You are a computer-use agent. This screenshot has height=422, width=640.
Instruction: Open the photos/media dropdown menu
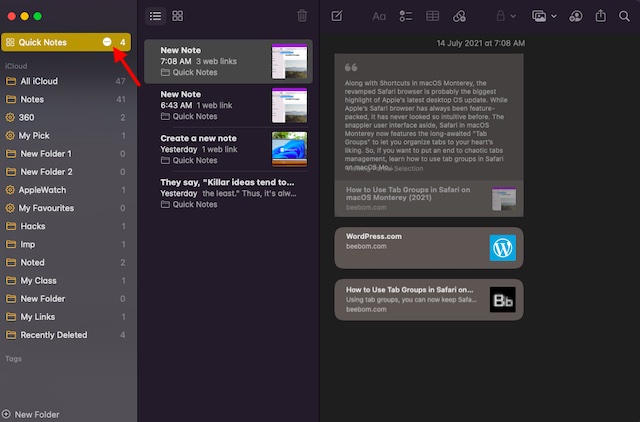[543, 16]
